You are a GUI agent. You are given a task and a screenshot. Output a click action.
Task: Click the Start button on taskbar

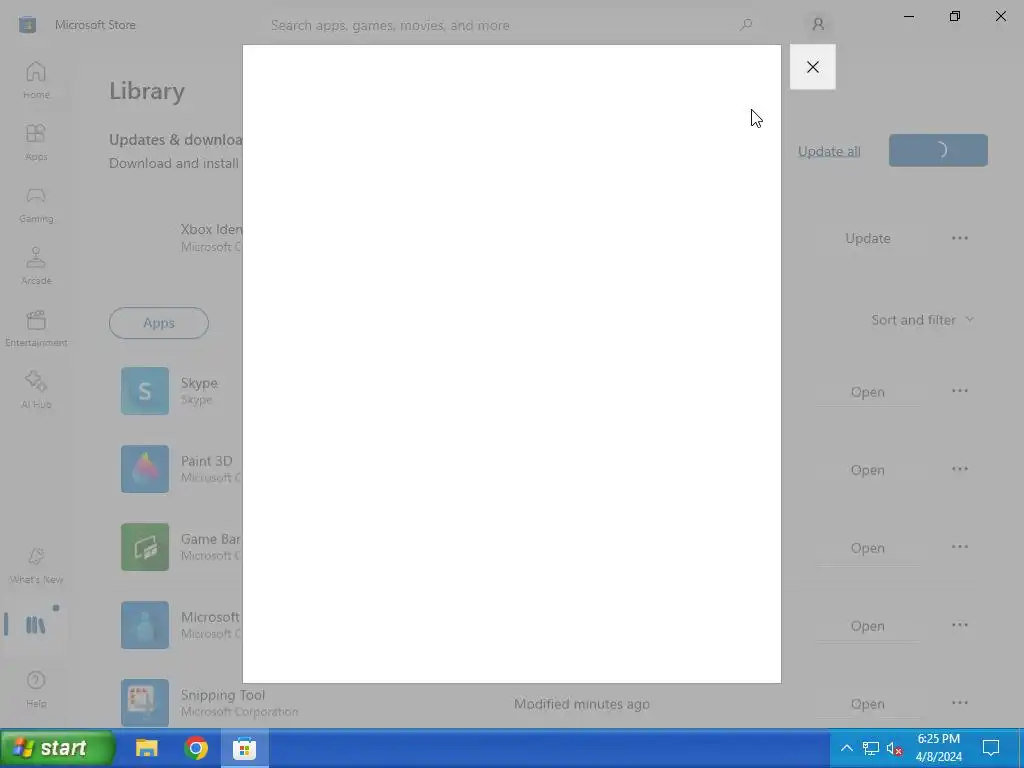(x=57, y=748)
